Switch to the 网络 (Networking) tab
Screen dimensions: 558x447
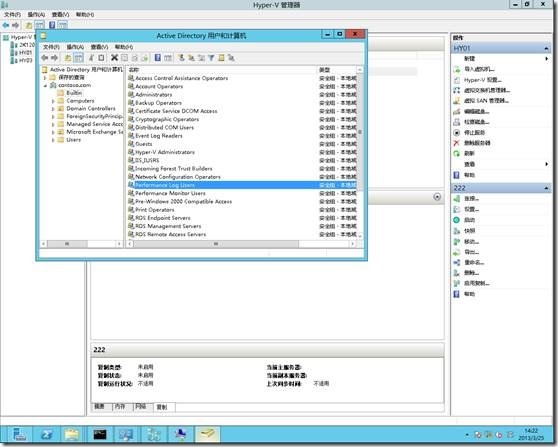point(141,406)
